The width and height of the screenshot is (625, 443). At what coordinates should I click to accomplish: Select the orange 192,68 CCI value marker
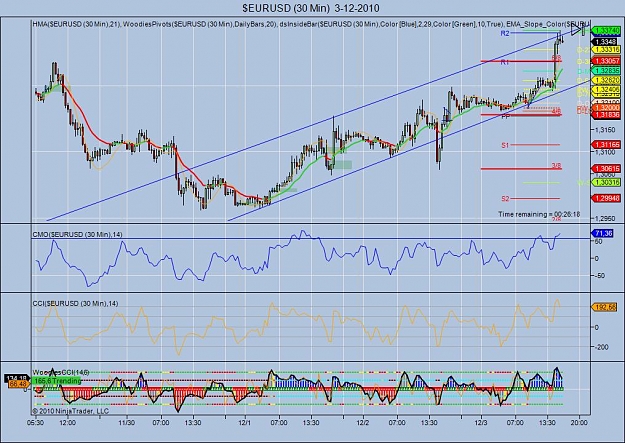coord(604,307)
